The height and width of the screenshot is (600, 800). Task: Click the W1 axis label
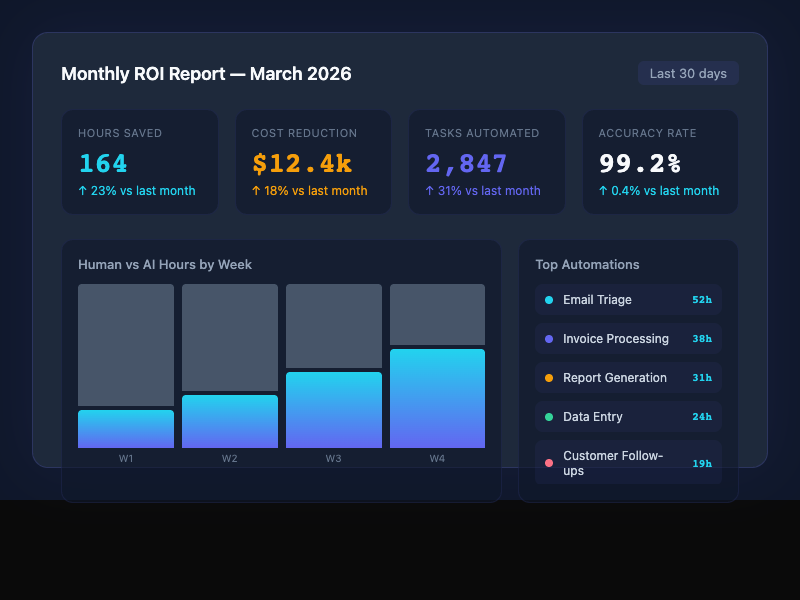126,458
